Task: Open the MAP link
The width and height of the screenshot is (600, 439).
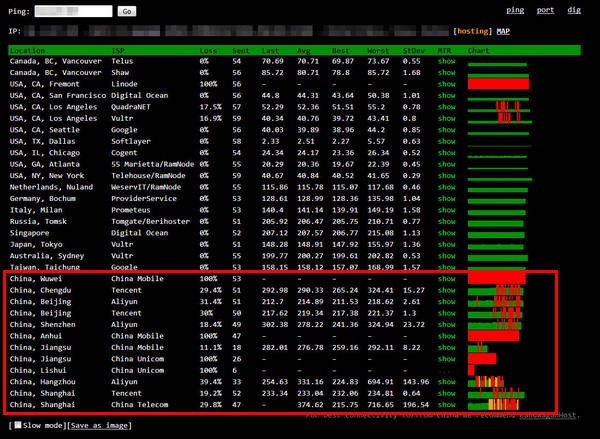Action: click(x=503, y=32)
